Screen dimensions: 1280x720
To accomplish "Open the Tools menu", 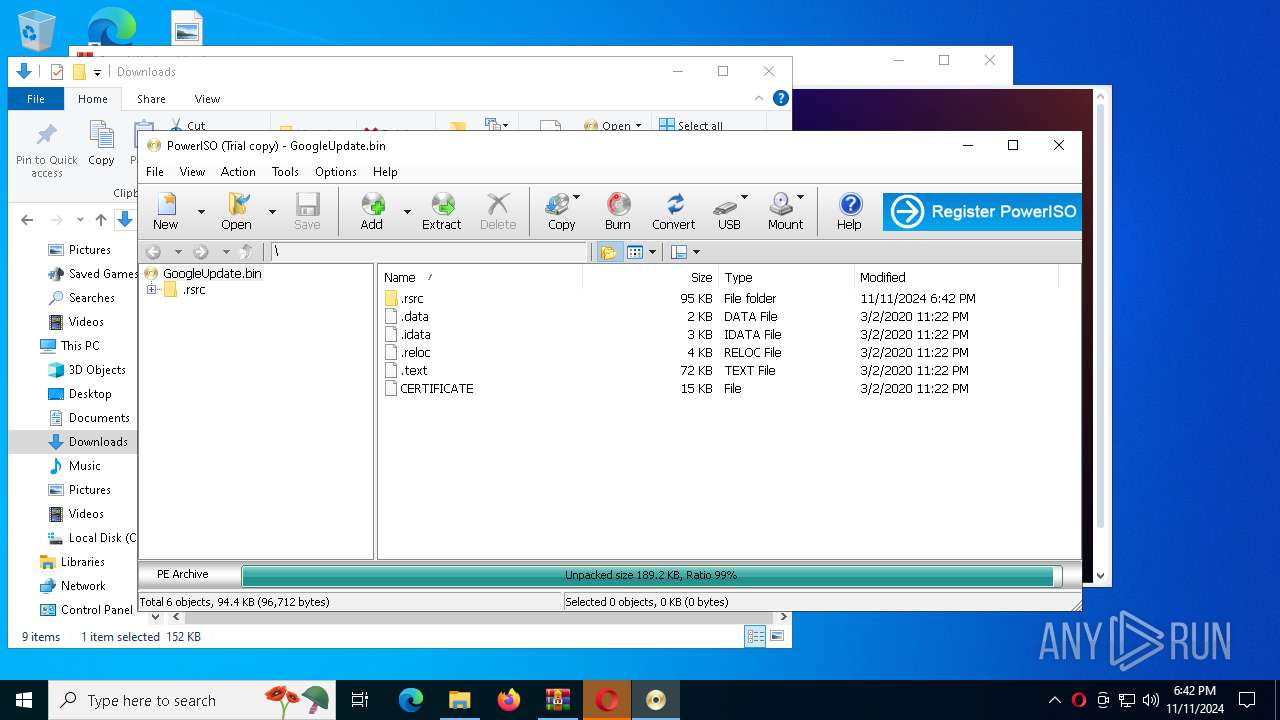I will [x=285, y=172].
